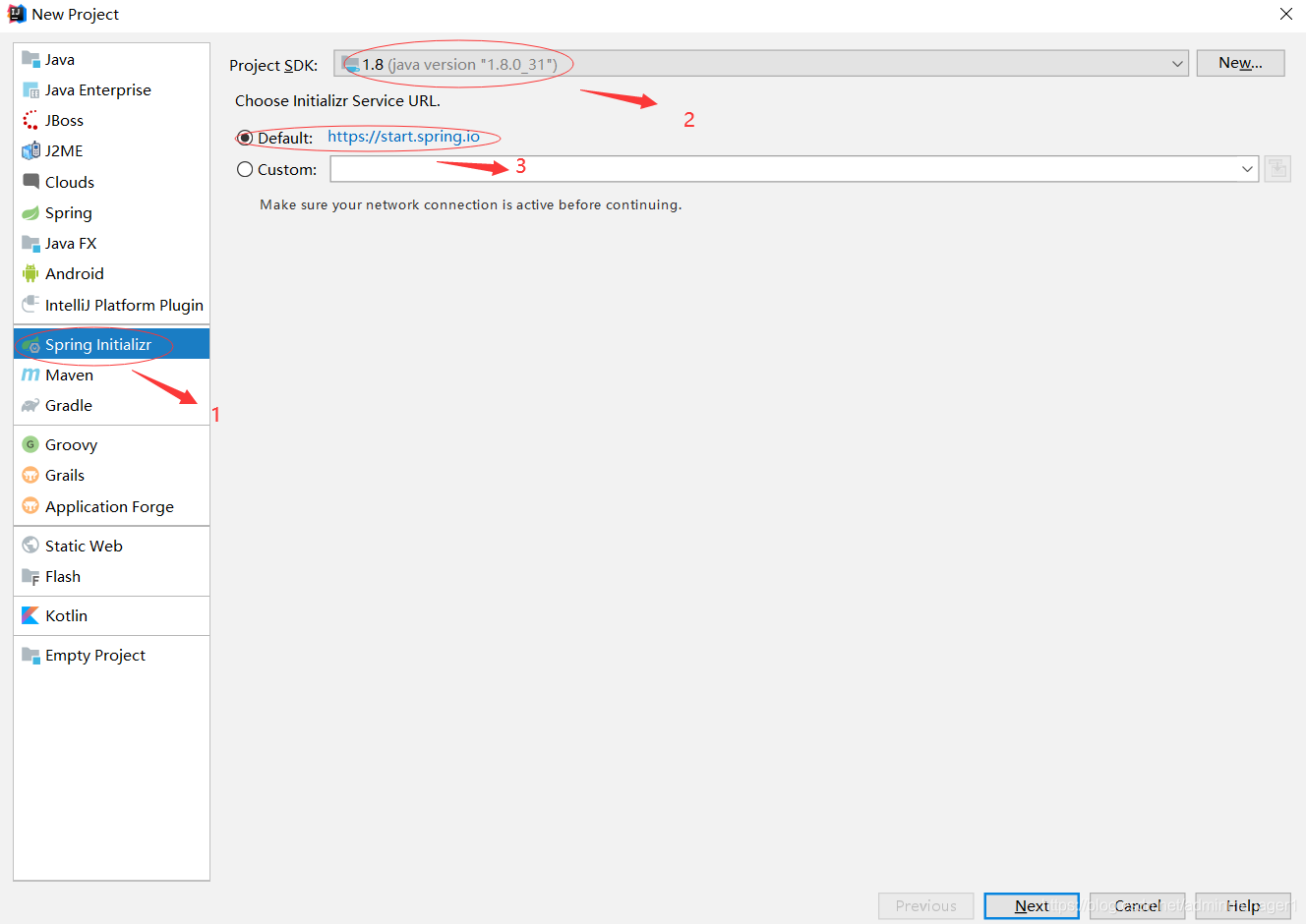Screen dimensions: 1306x924
Task: Click the JBoss label text
Action: click(x=64, y=120)
